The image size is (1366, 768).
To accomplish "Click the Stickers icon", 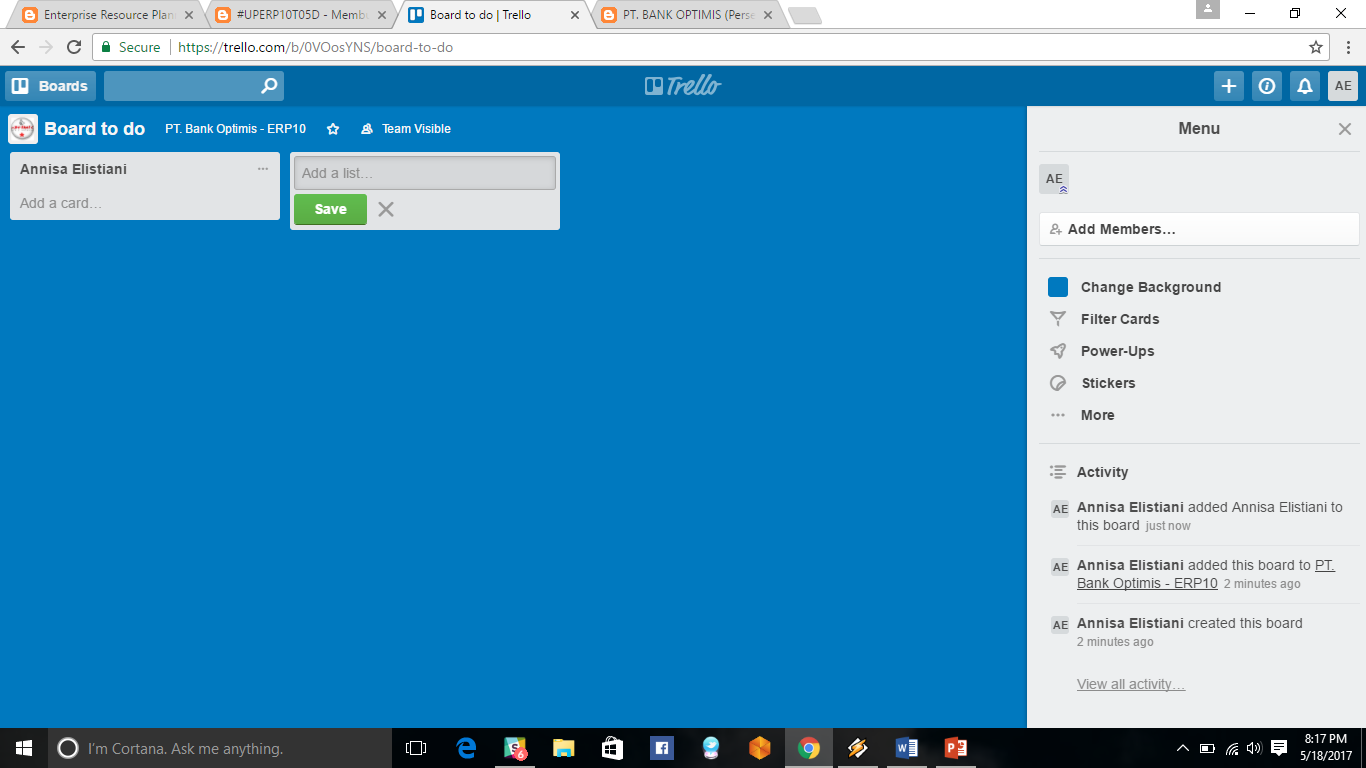I will coord(1058,383).
